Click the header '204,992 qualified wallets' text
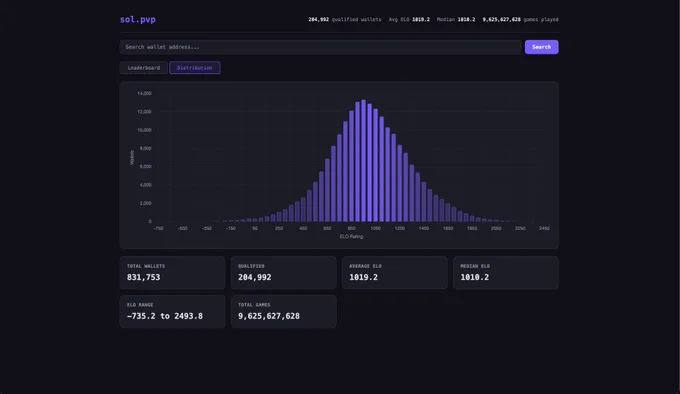680x394 pixels. 345,20
